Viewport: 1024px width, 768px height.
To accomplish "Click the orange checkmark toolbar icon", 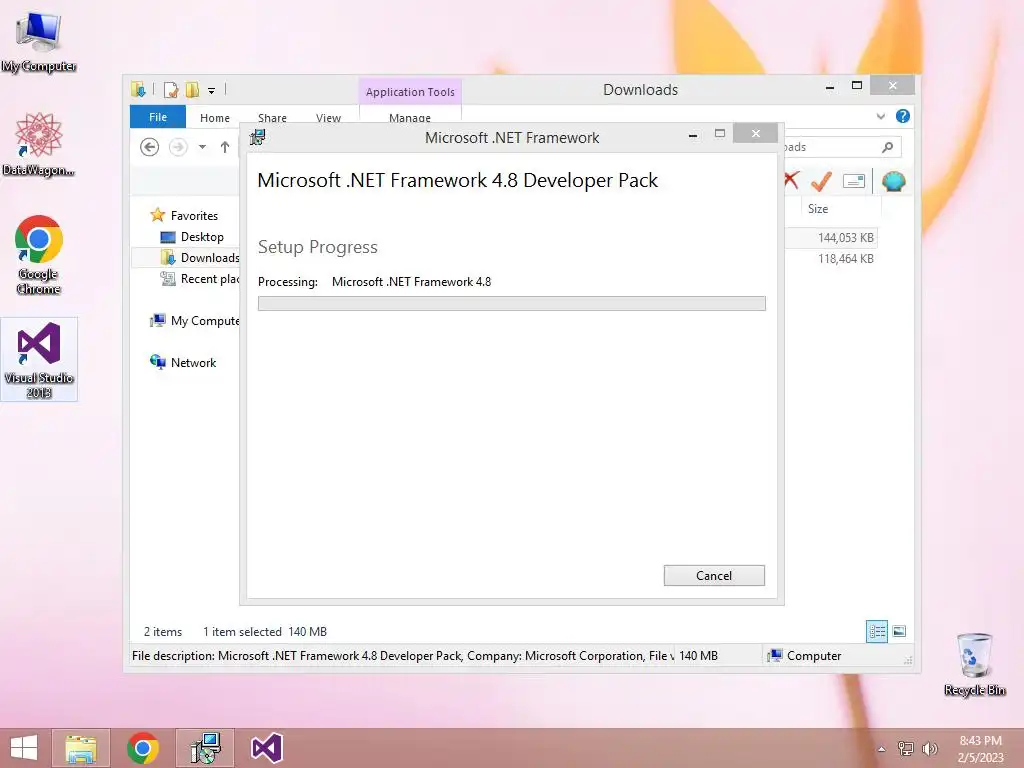I will 821,181.
